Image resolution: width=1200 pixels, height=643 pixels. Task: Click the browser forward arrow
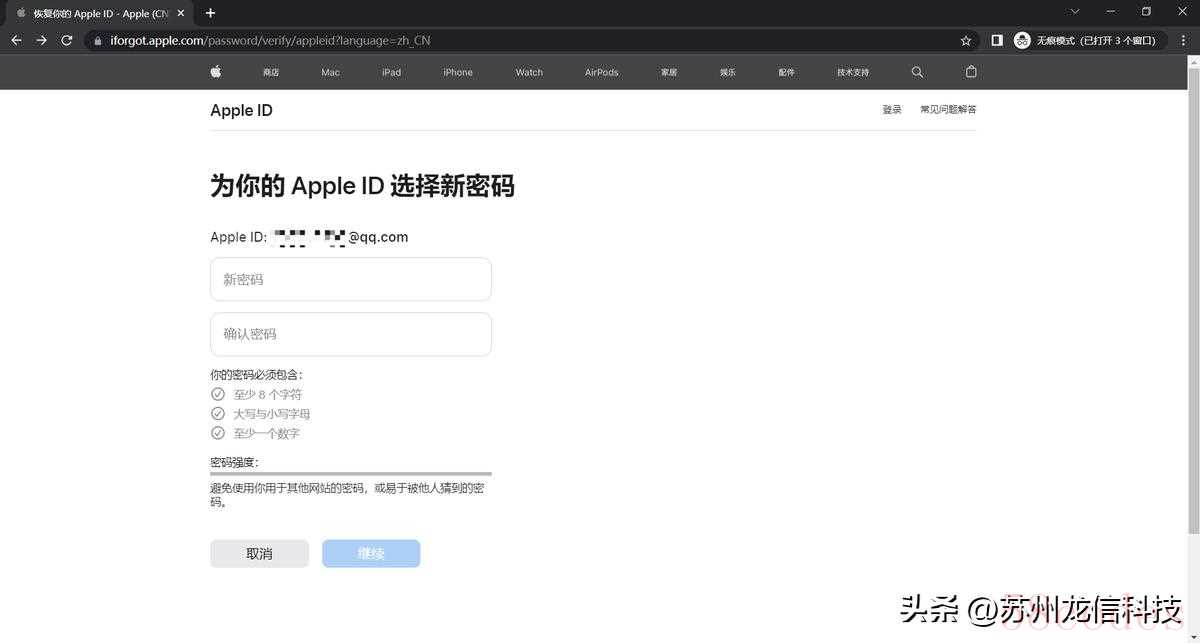pos(41,40)
